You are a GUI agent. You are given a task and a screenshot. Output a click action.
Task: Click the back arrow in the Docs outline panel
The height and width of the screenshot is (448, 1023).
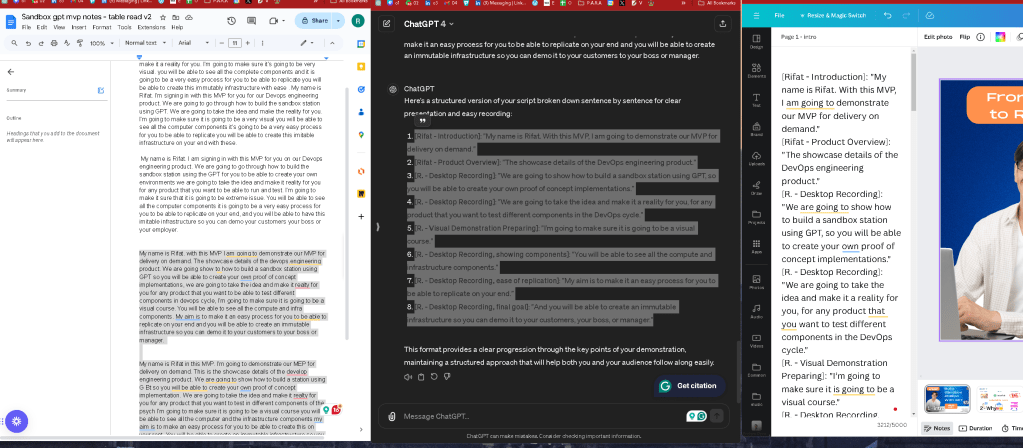10,72
